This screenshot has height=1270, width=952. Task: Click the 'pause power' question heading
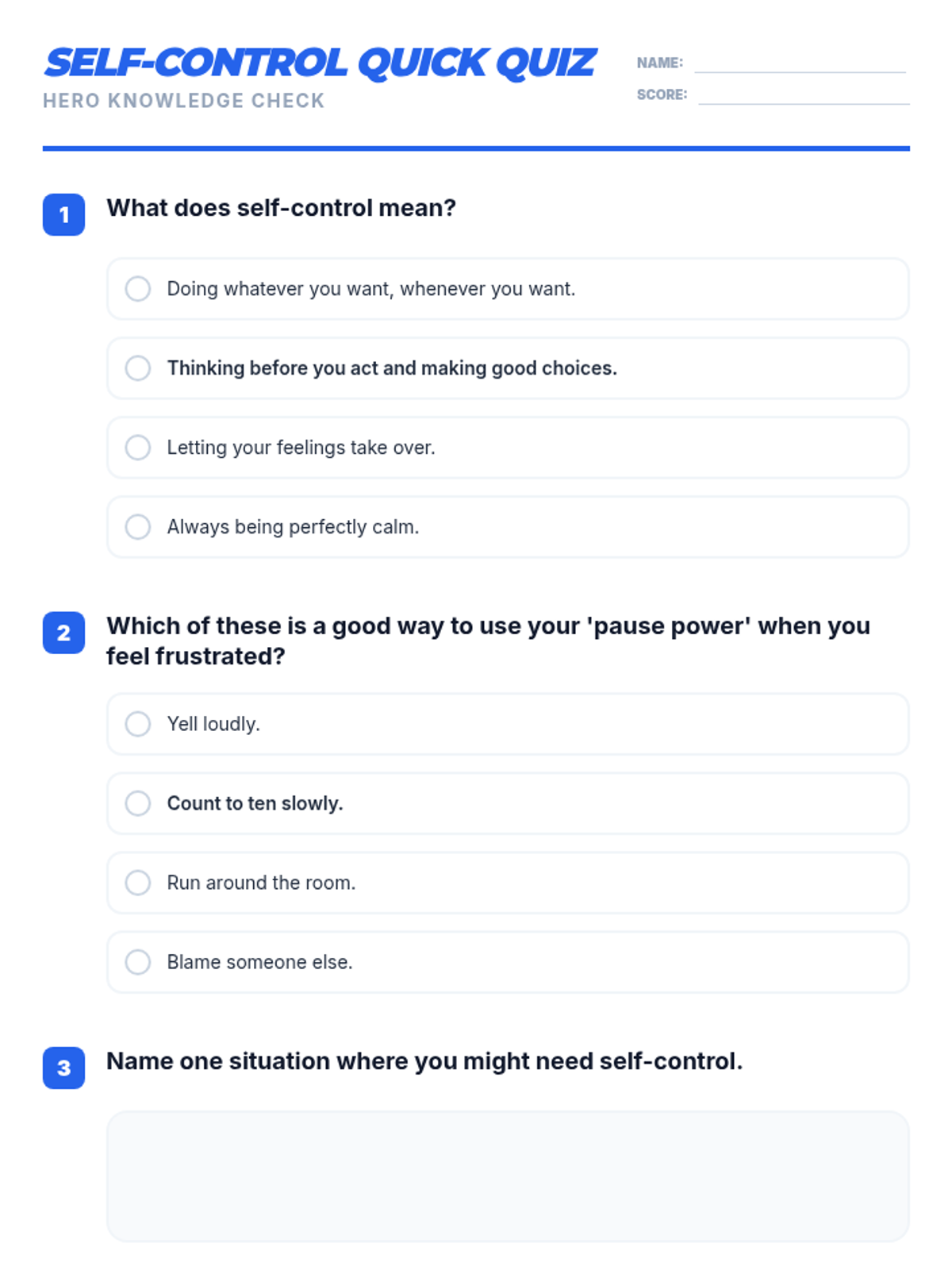[489, 641]
